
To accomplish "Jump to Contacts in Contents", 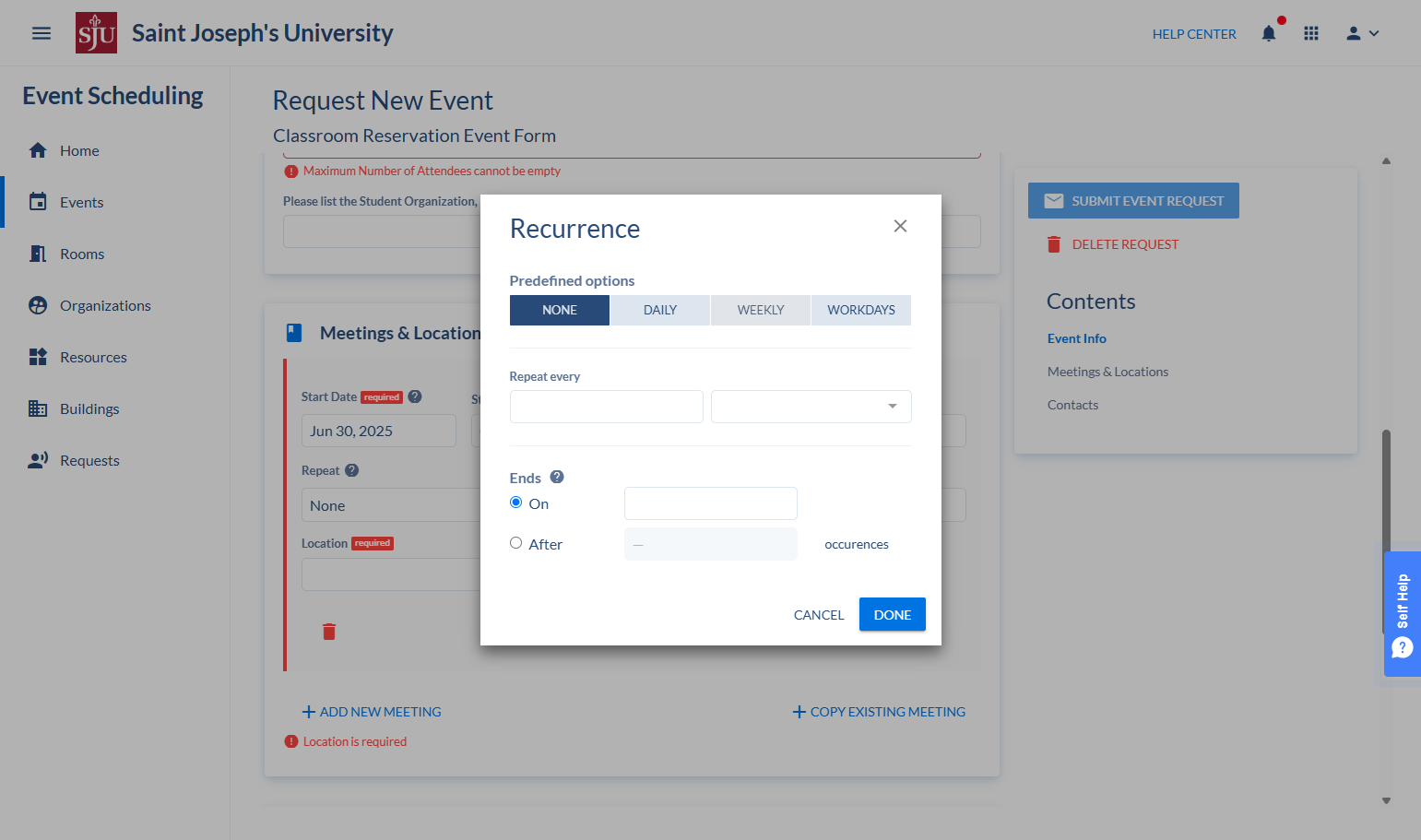I will coord(1072,405).
